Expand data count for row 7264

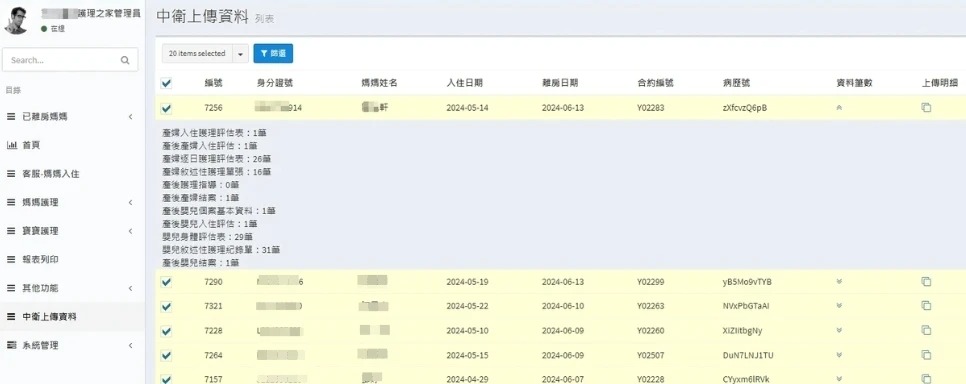pos(838,354)
